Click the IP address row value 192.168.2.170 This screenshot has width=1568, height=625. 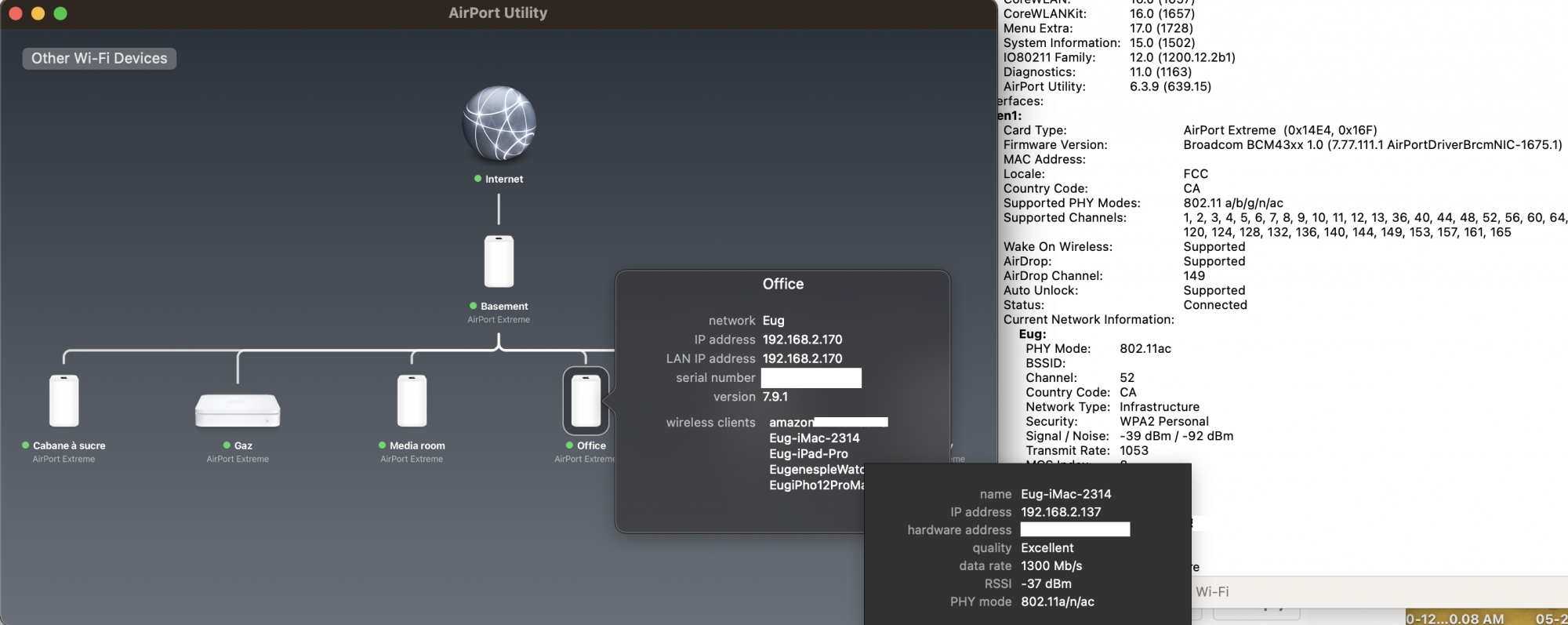click(x=802, y=340)
